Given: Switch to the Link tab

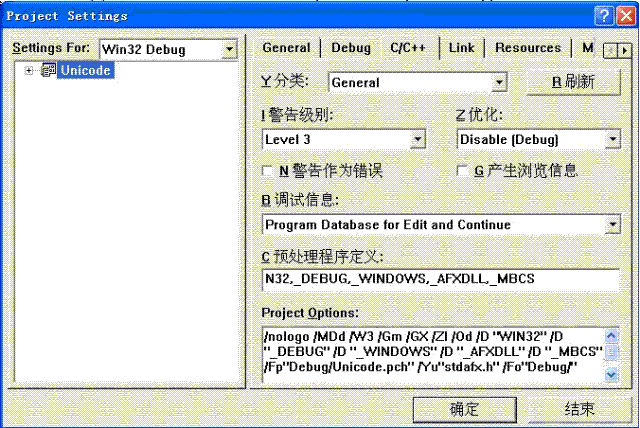Looking at the screenshot, I should (x=461, y=48).
